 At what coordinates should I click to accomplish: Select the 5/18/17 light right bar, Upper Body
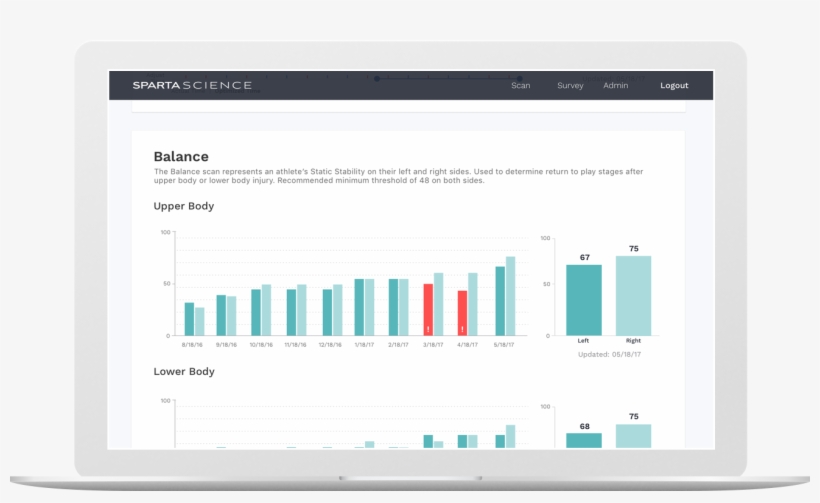click(x=511, y=296)
